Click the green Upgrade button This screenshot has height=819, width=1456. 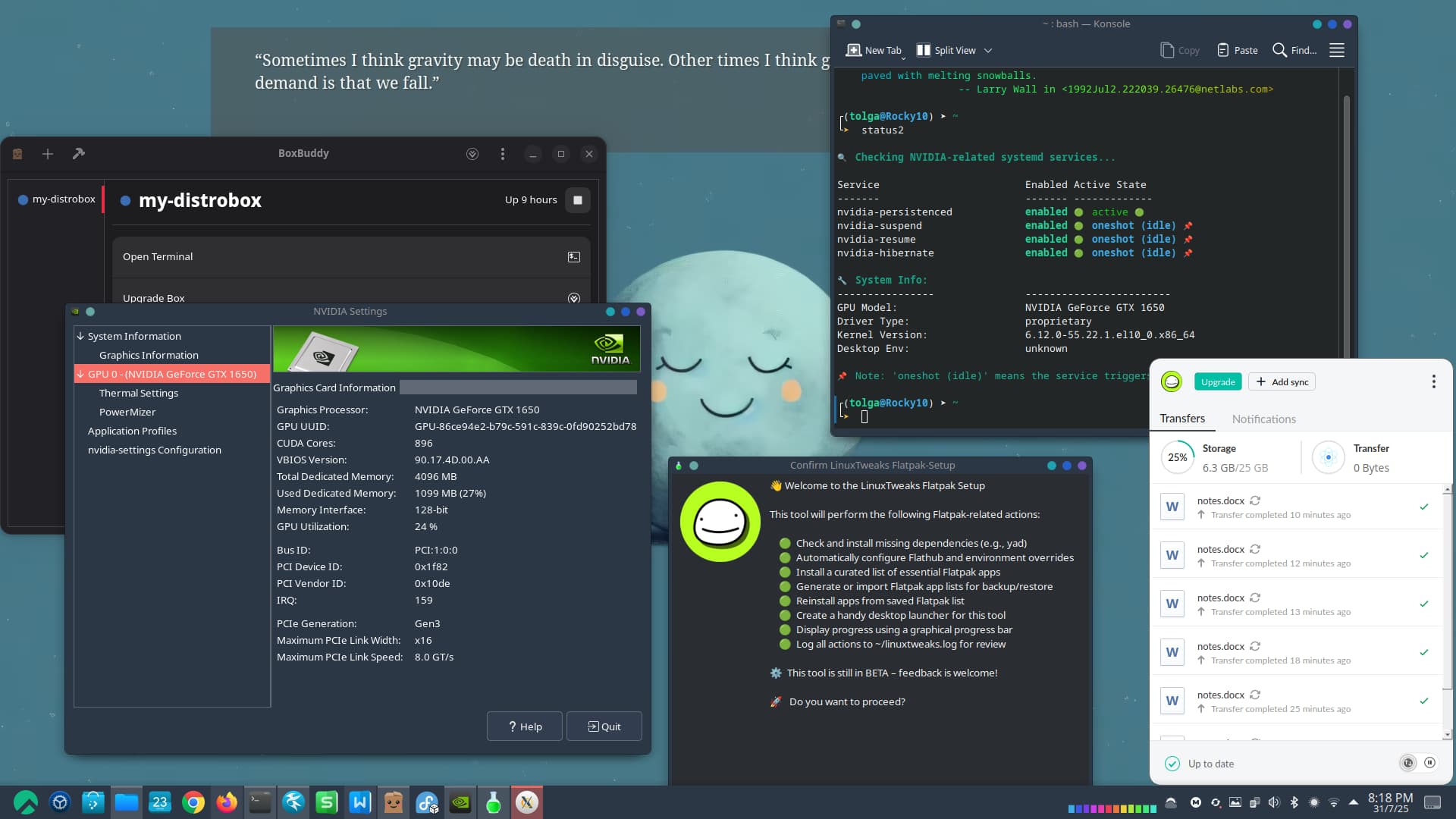point(1218,381)
